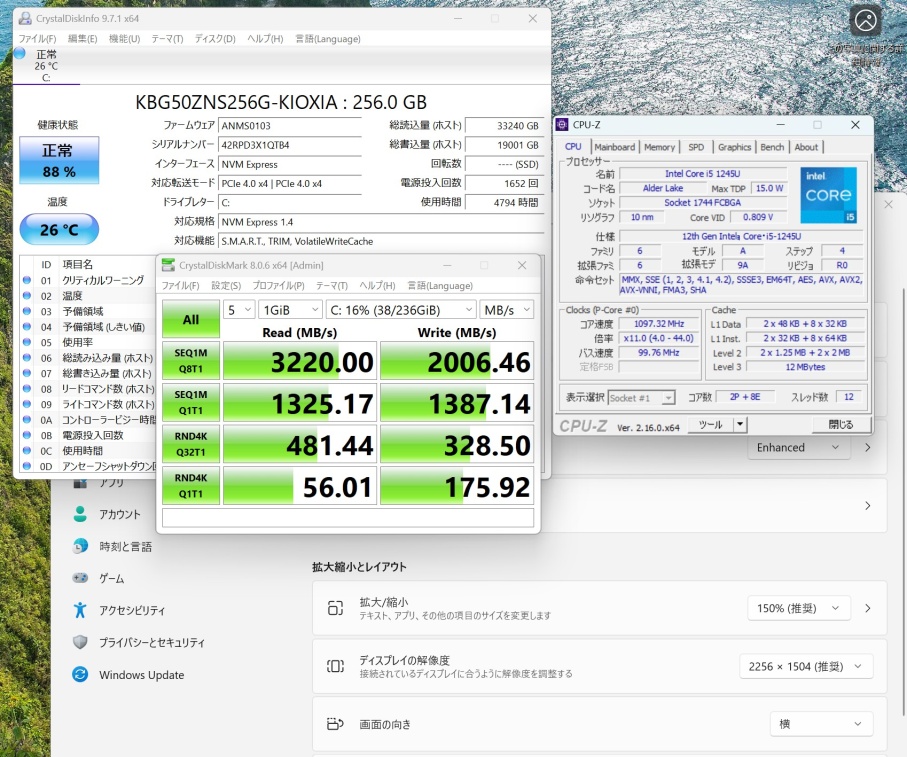Image resolution: width=907 pixels, height=757 pixels.
Task: Open the test count dropdown showing 5
Action: (x=238, y=310)
